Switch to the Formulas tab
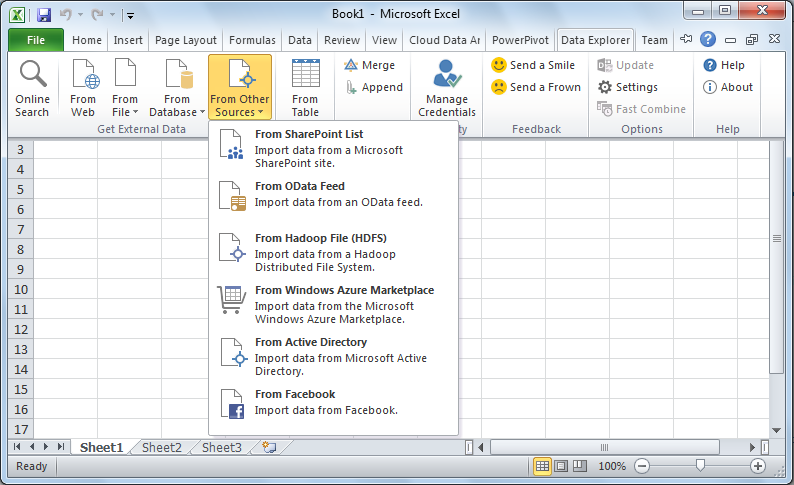 coord(252,40)
